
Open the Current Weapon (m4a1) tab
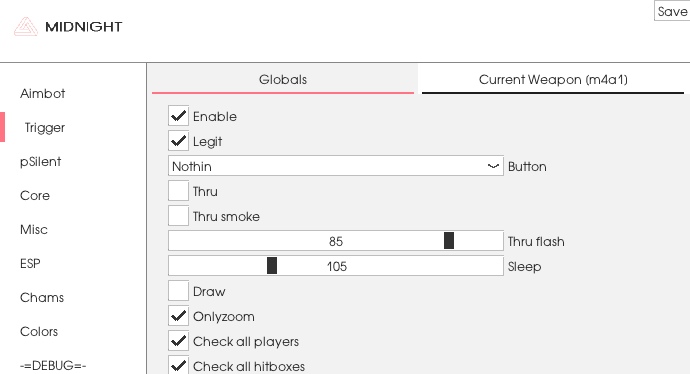553,80
